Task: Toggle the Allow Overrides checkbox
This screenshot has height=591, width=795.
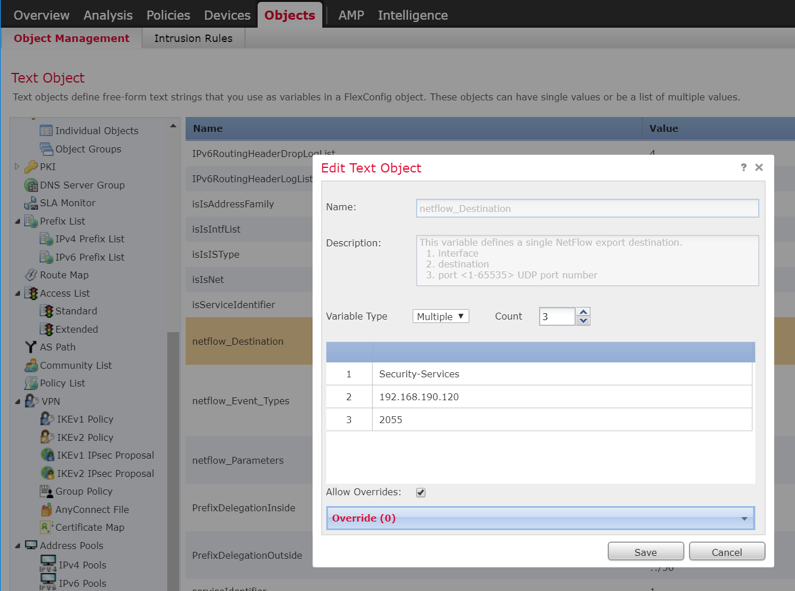Action: [x=420, y=492]
